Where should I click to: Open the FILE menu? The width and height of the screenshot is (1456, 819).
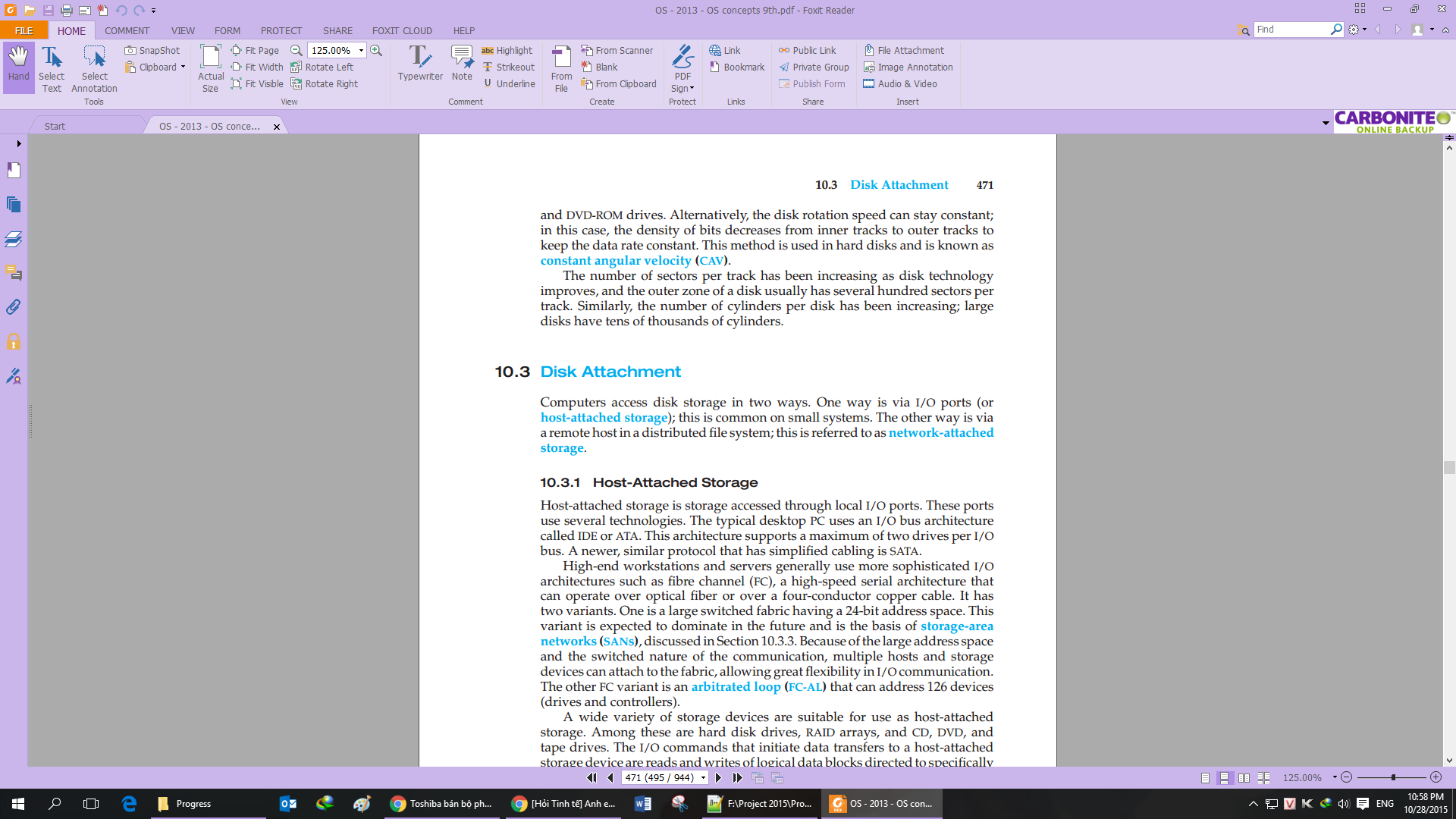click(x=24, y=30)
